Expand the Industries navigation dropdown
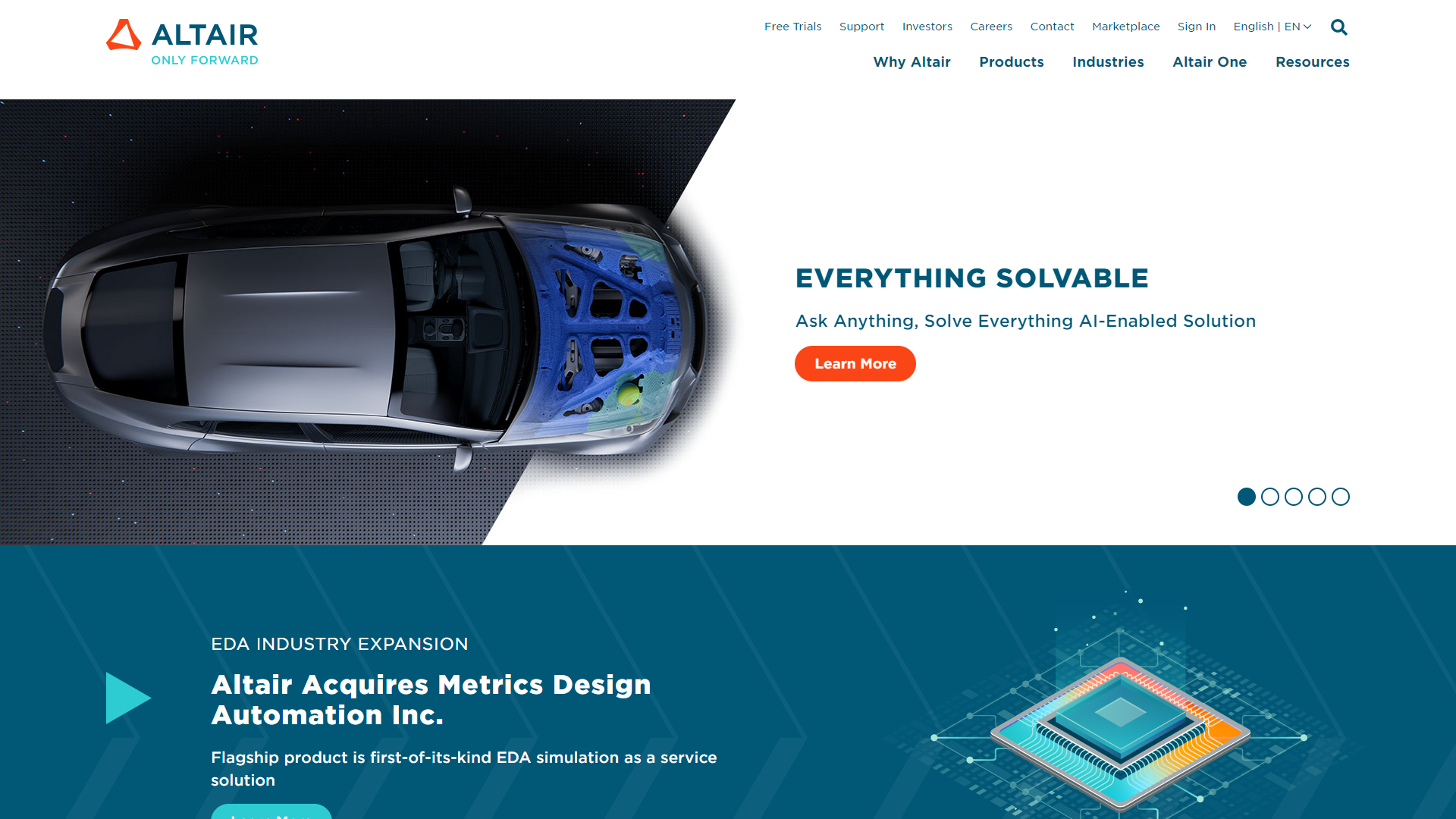The image size is (1456, 819). pyautogui.click(x=1108, y=62)
